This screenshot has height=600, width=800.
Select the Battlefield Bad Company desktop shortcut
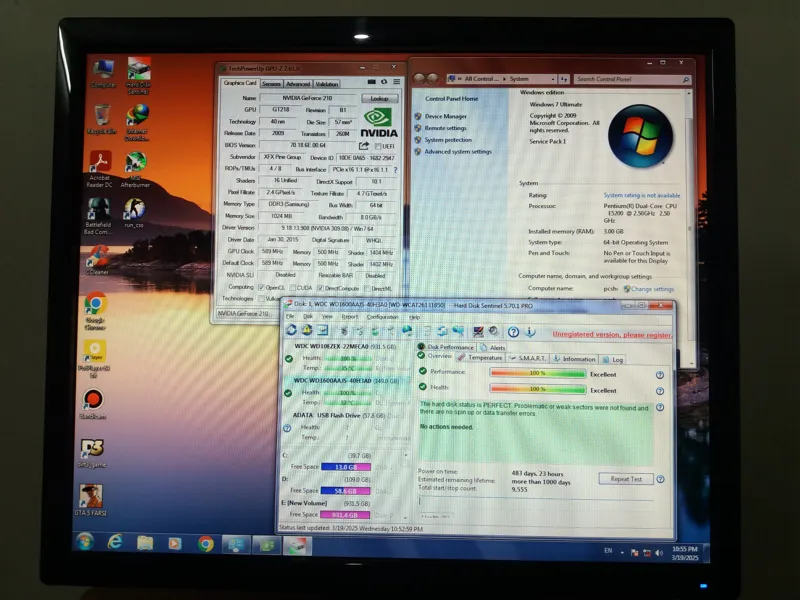(x=97, y=216)
